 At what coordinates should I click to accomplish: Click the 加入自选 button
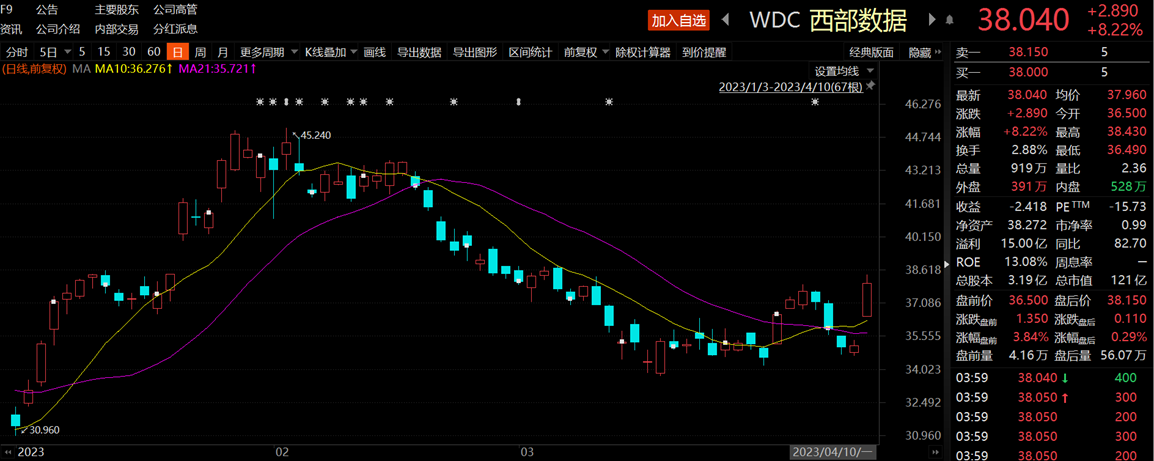coord(679,20)
